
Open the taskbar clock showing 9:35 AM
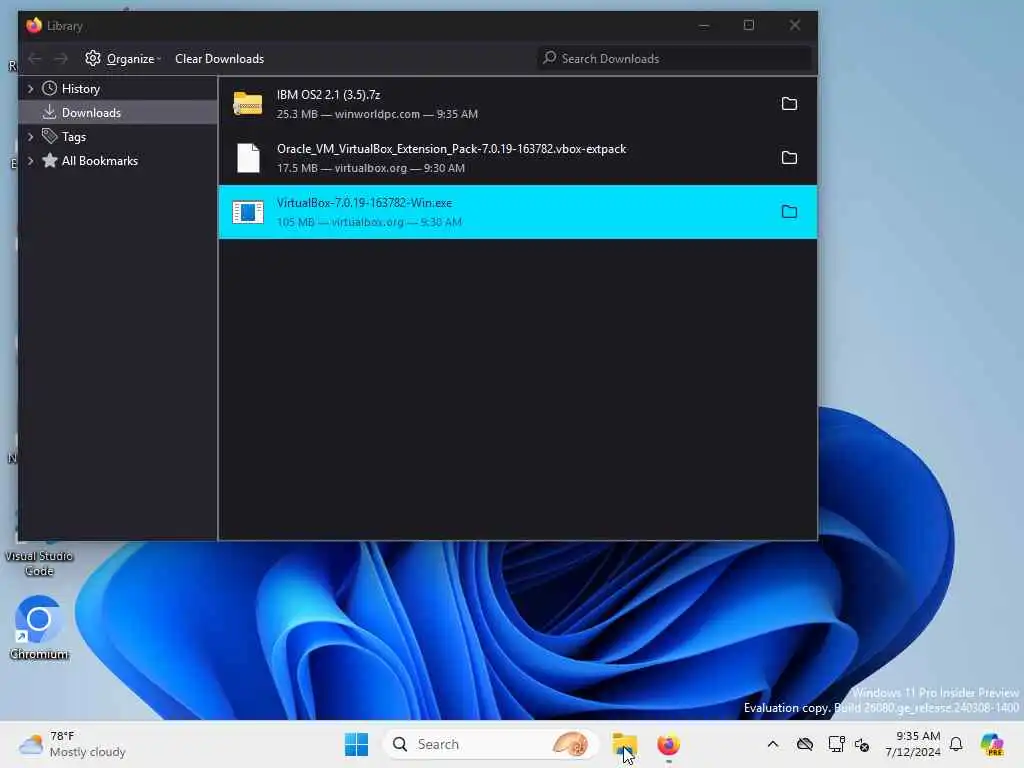coord(913,744)
